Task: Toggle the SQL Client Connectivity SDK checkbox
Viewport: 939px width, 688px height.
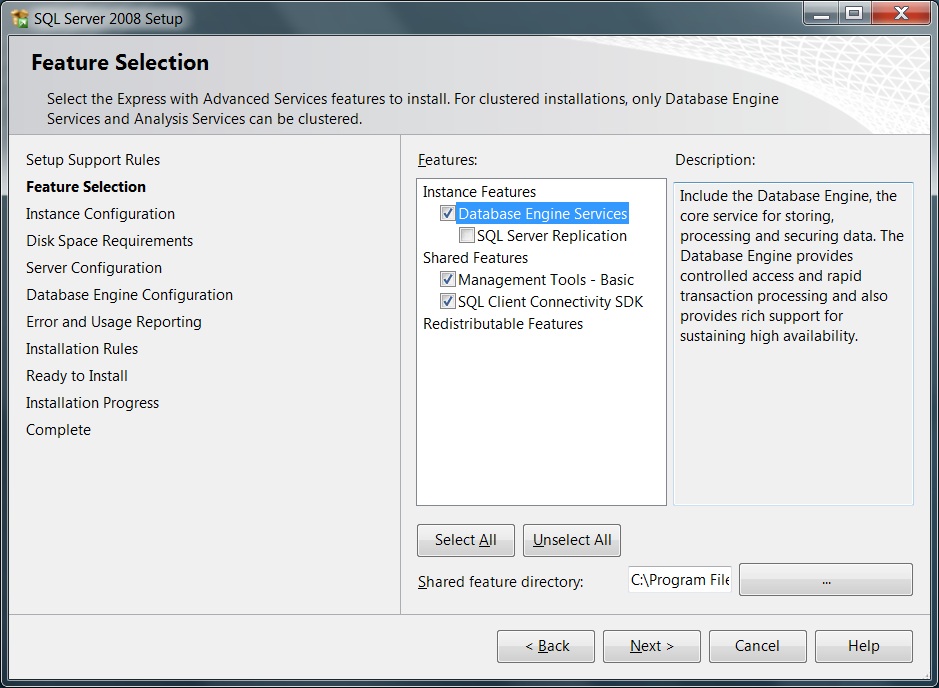Action: [447, 302]
